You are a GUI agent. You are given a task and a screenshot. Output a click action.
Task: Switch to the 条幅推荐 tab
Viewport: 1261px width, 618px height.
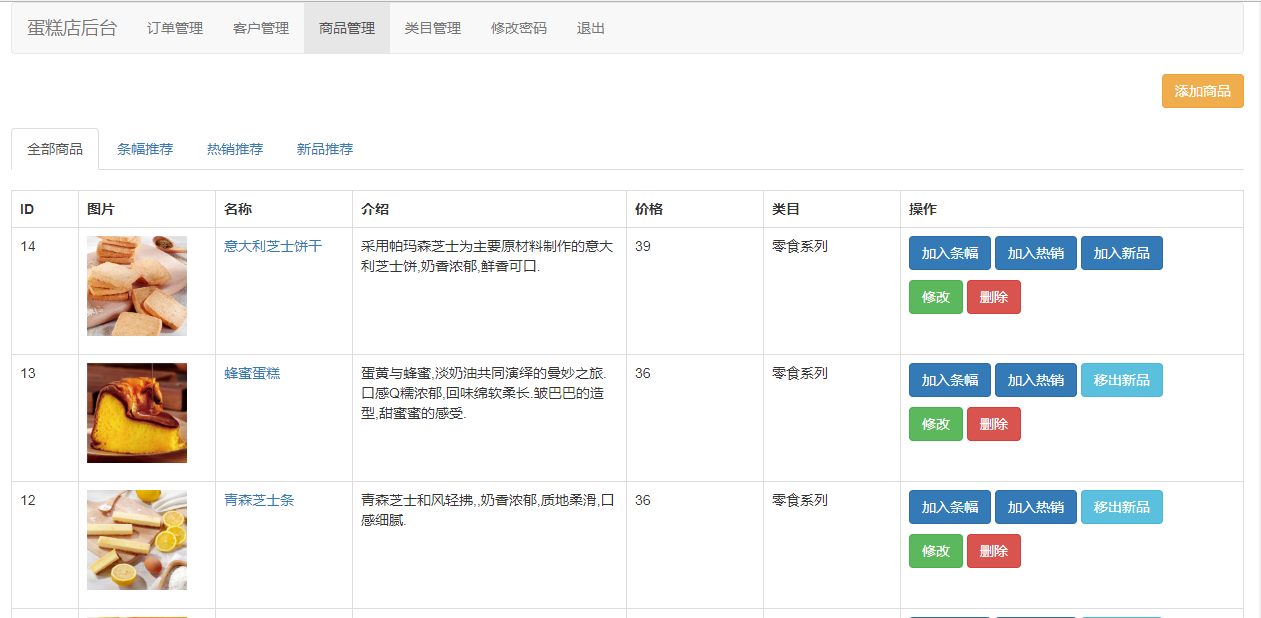click(x=145, y=149)
